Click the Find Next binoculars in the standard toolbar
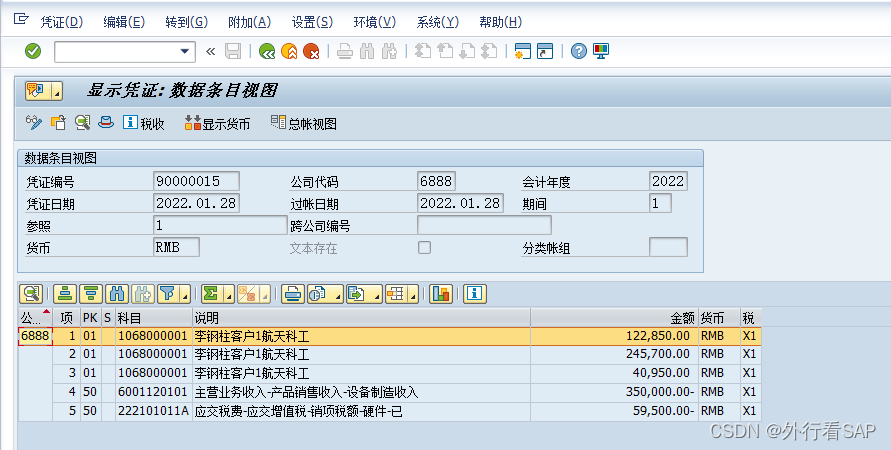 (389, 52)
